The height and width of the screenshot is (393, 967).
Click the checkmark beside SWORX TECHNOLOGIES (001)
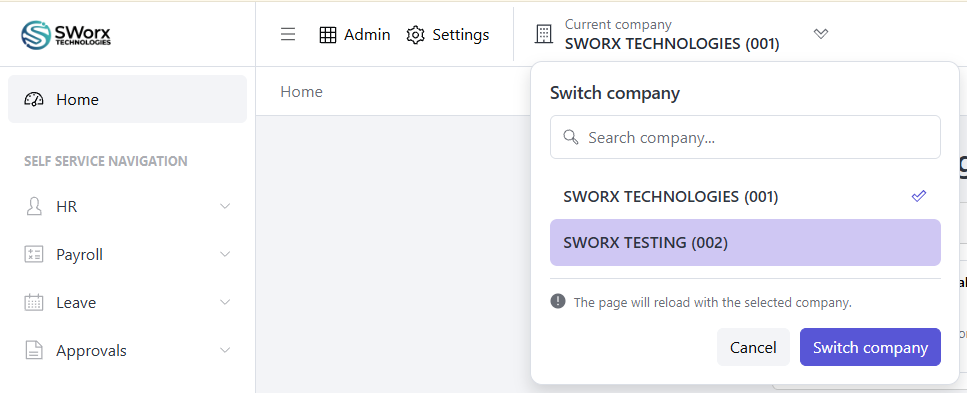[919, 196]
